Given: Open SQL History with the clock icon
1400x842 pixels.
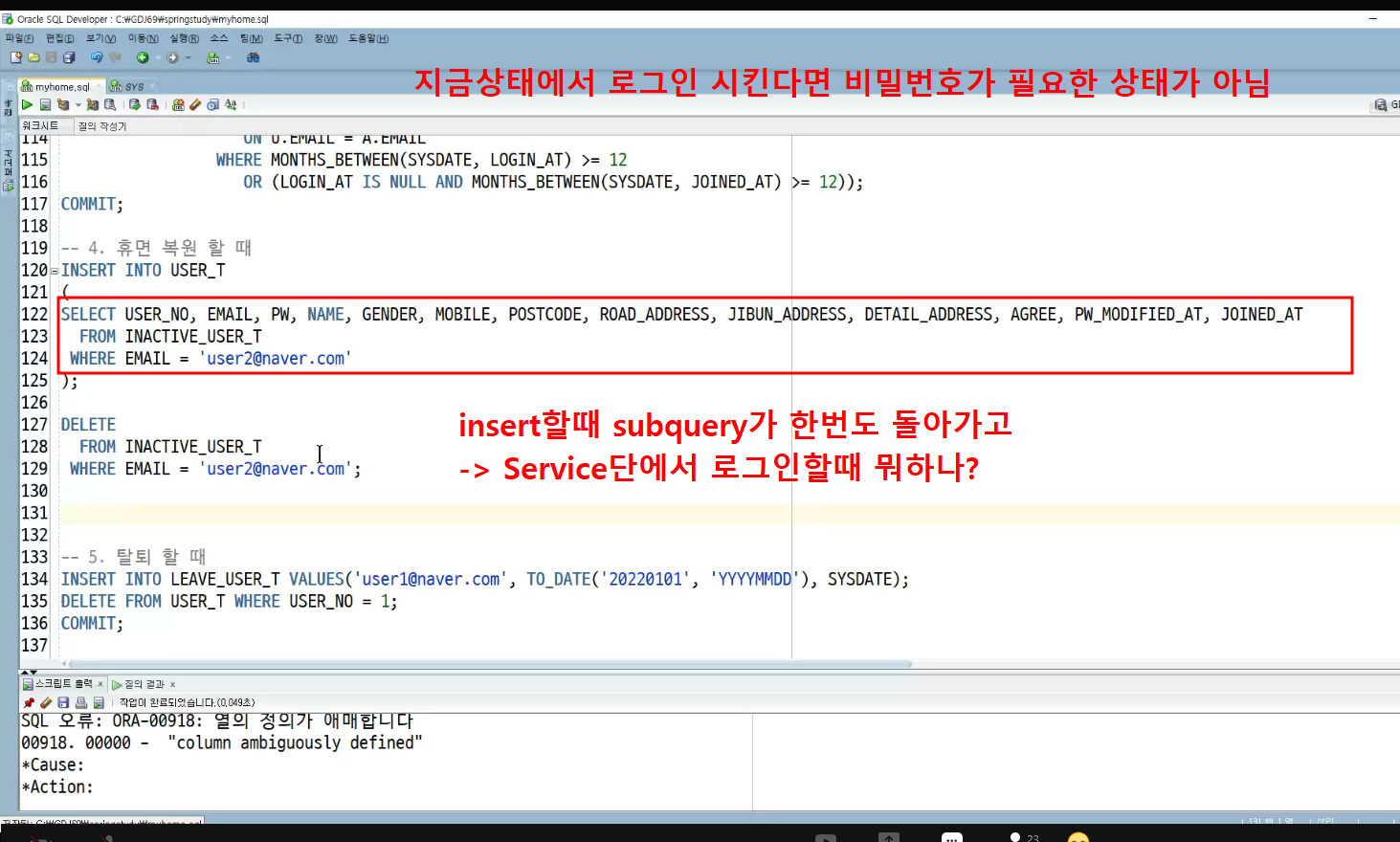Looking at the screenshot, I should (x=212, y=104).
